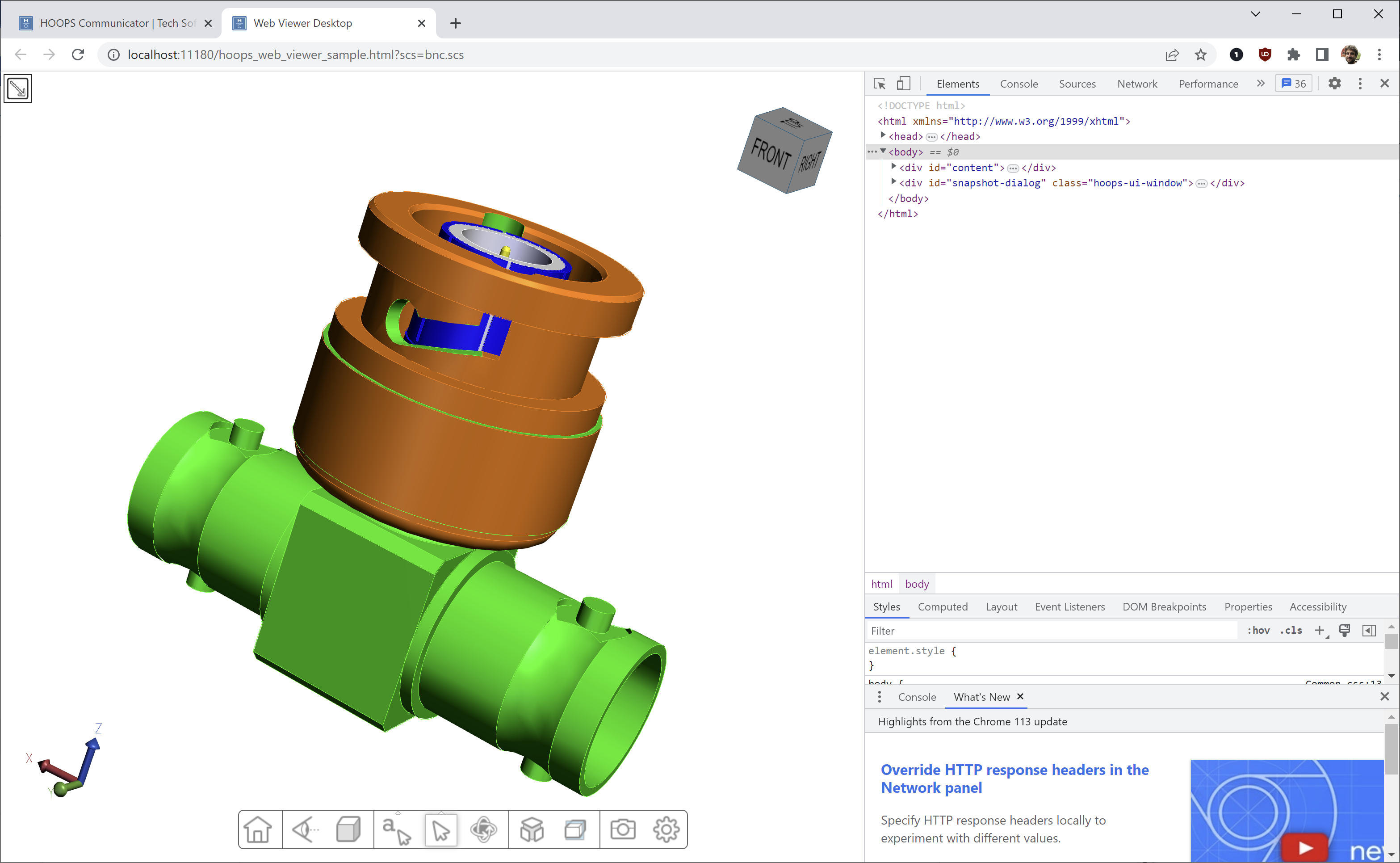The width and height of the screenshot is (1400, 863).
Task: Click the orbit camera tool icon
Action: click(x=484, y=829)
